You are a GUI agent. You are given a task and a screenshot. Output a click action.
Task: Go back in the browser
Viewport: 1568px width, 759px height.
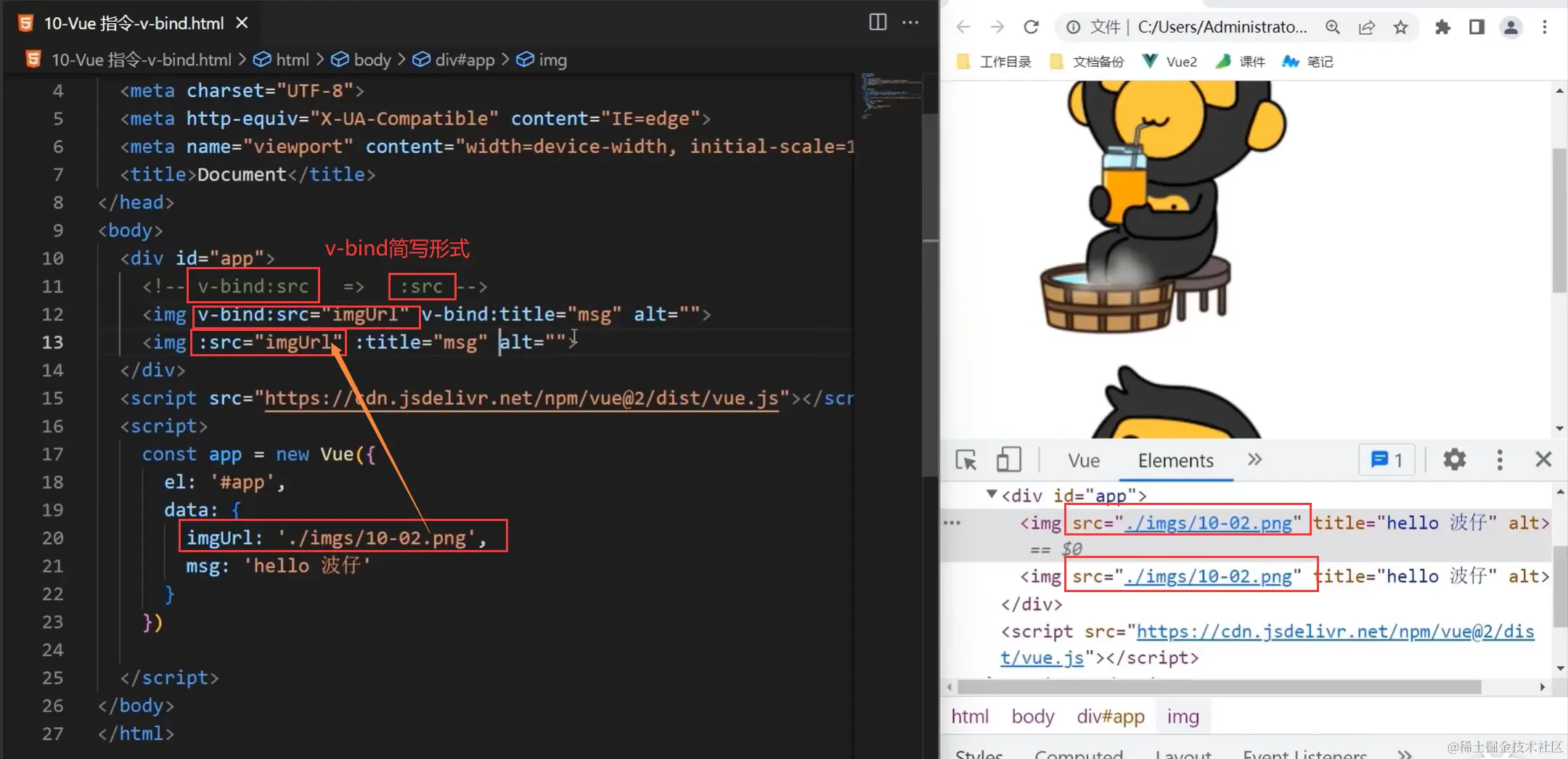pos(963,27)
